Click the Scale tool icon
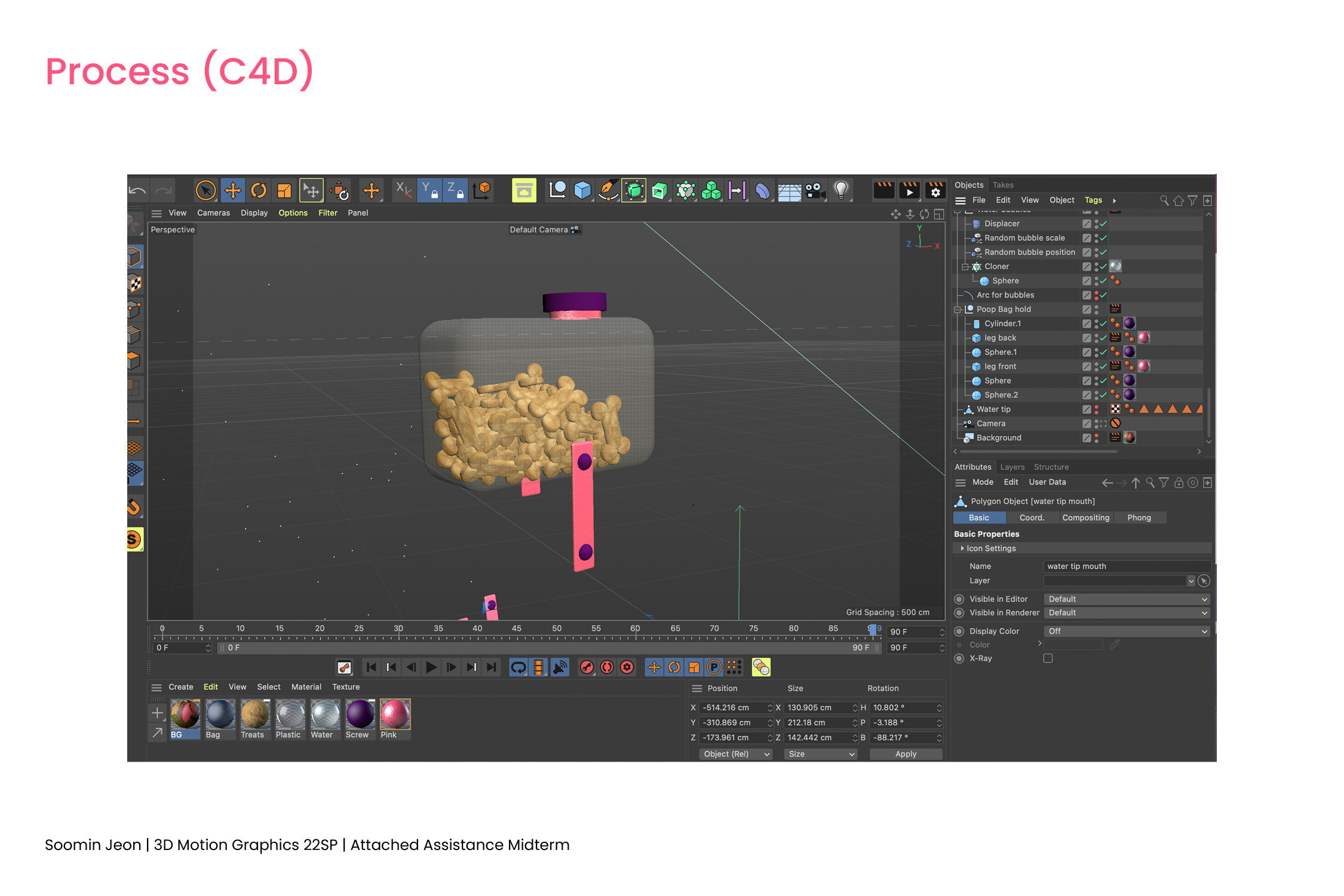This screenshot has height=896, width=1344. (284, 191)
